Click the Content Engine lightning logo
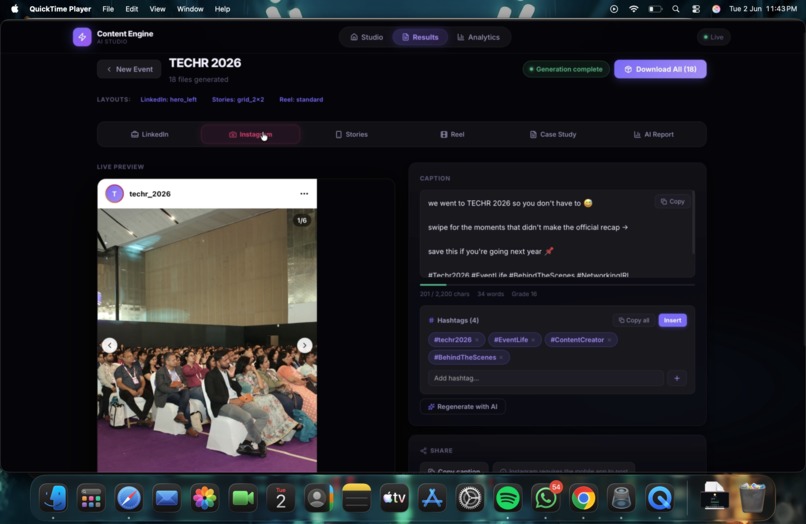The width and height of the screenshot is (806, 524). tap(82, 37)
